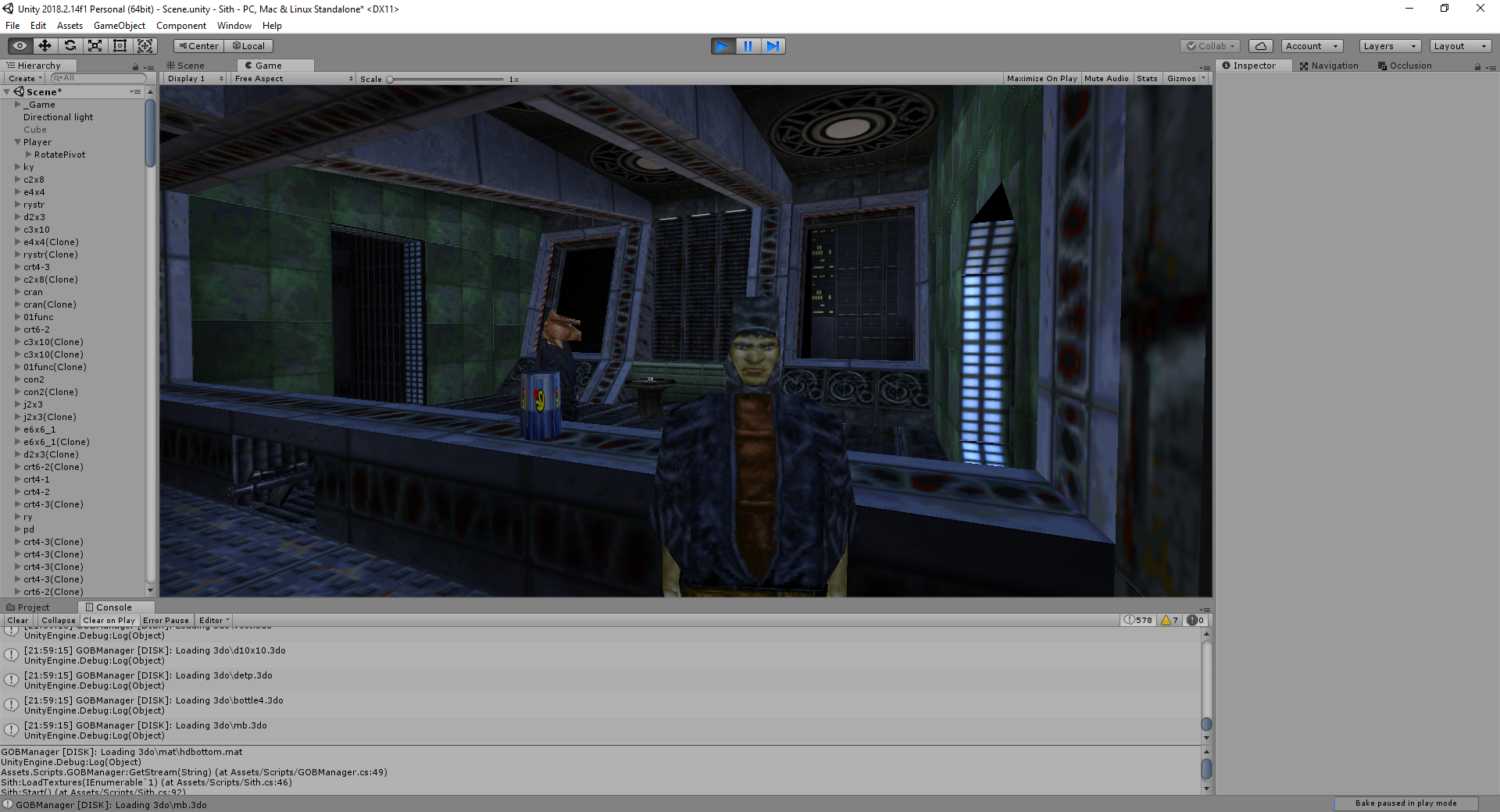Select the Move transform tool
This screenshot has height=812, width=1500.
[x=45, y=46]
